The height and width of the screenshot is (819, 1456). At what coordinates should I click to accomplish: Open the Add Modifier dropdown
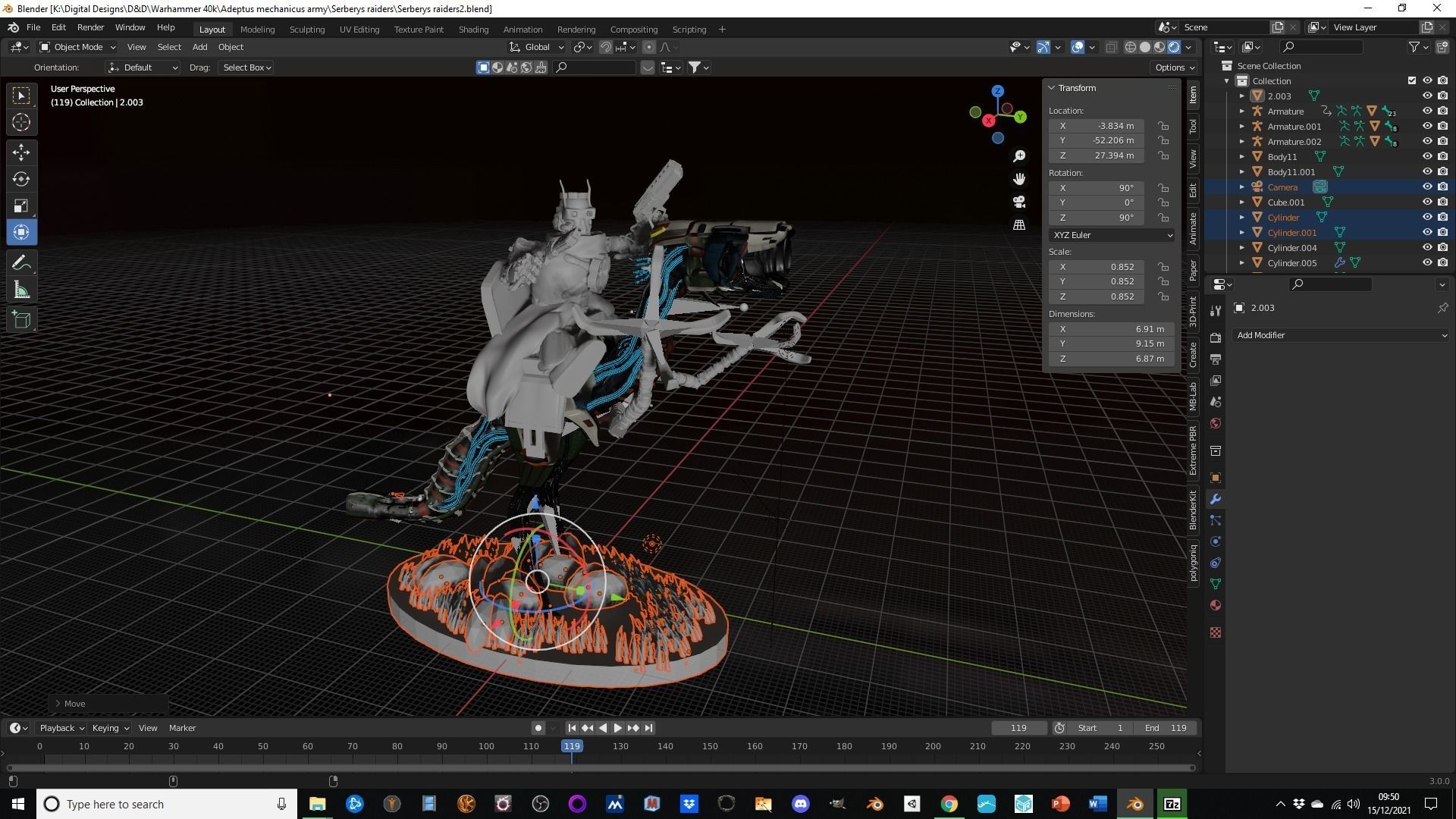tap(1341, 335)
